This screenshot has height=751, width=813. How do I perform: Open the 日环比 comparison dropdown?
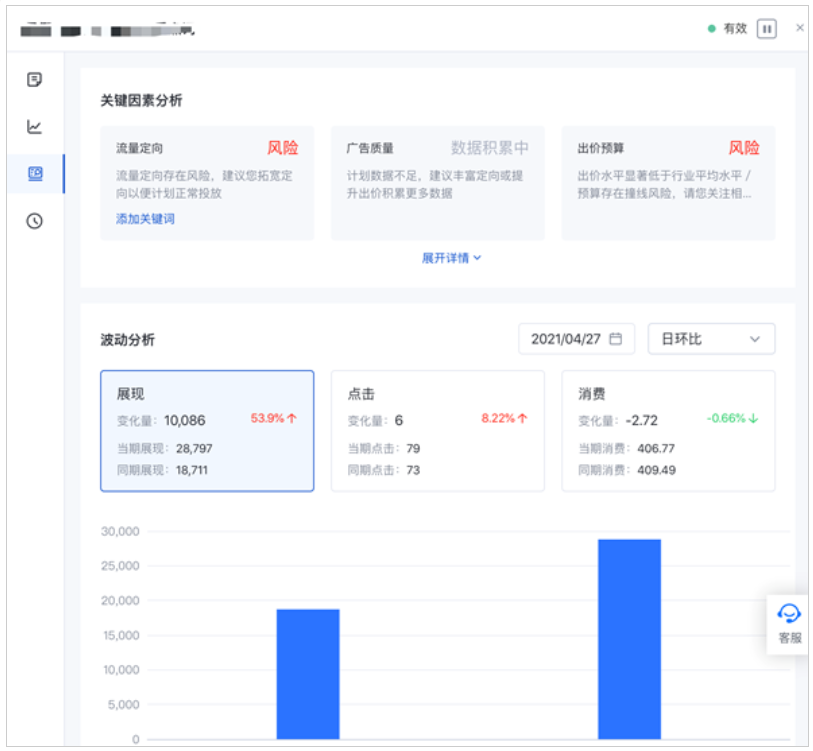click(x=711, y=338)
